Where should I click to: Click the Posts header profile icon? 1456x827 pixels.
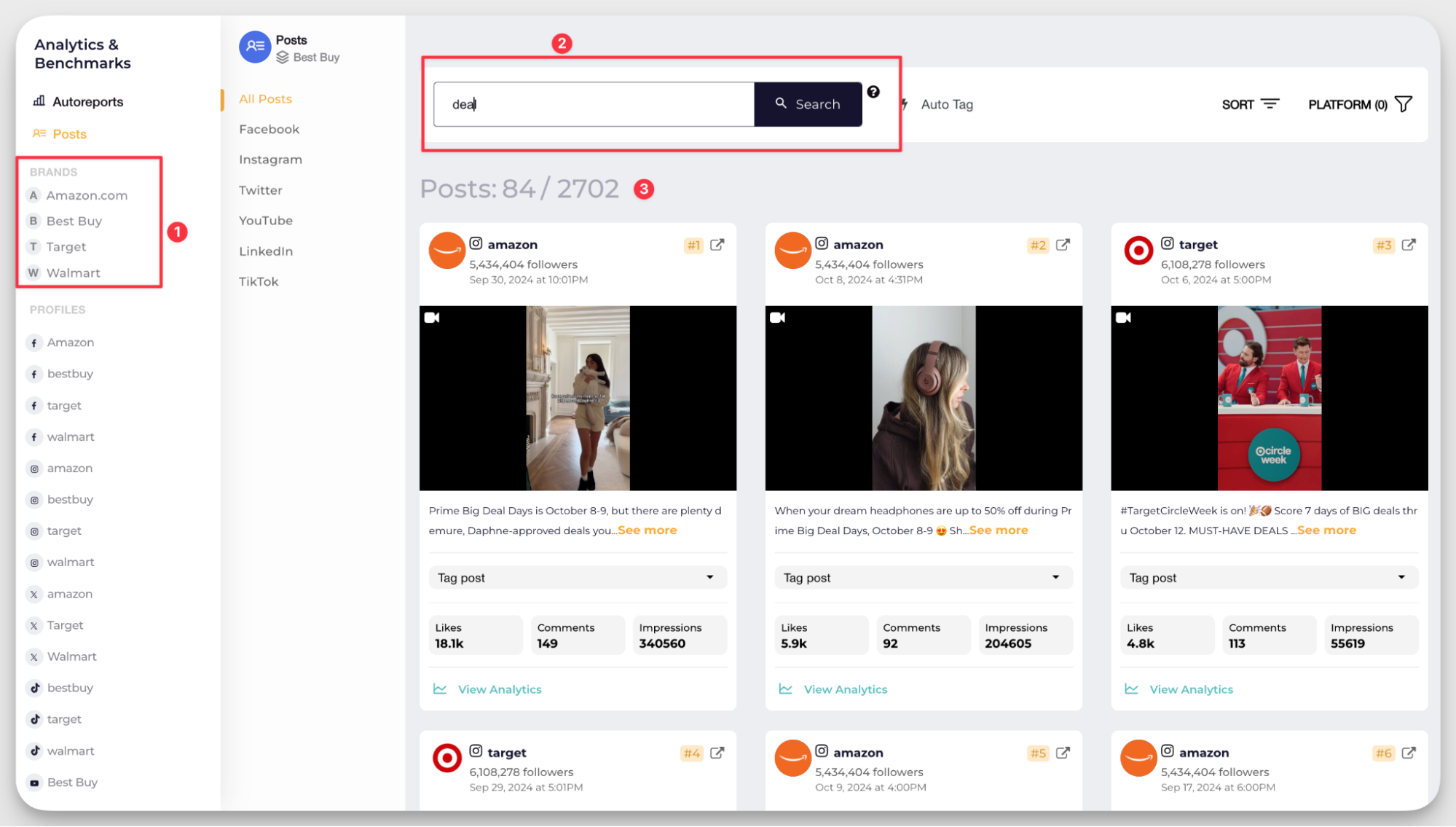coord(255,47)
